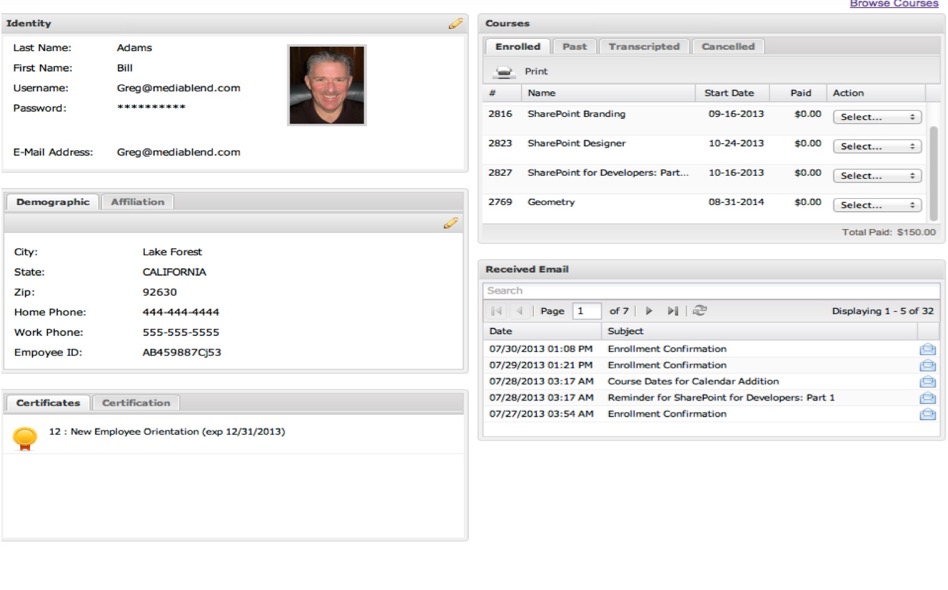The height and width of the screenshot is (590, 948).
Task: Click the Browse Courses link
Action: pyautogui.click(x=893, y=4)
